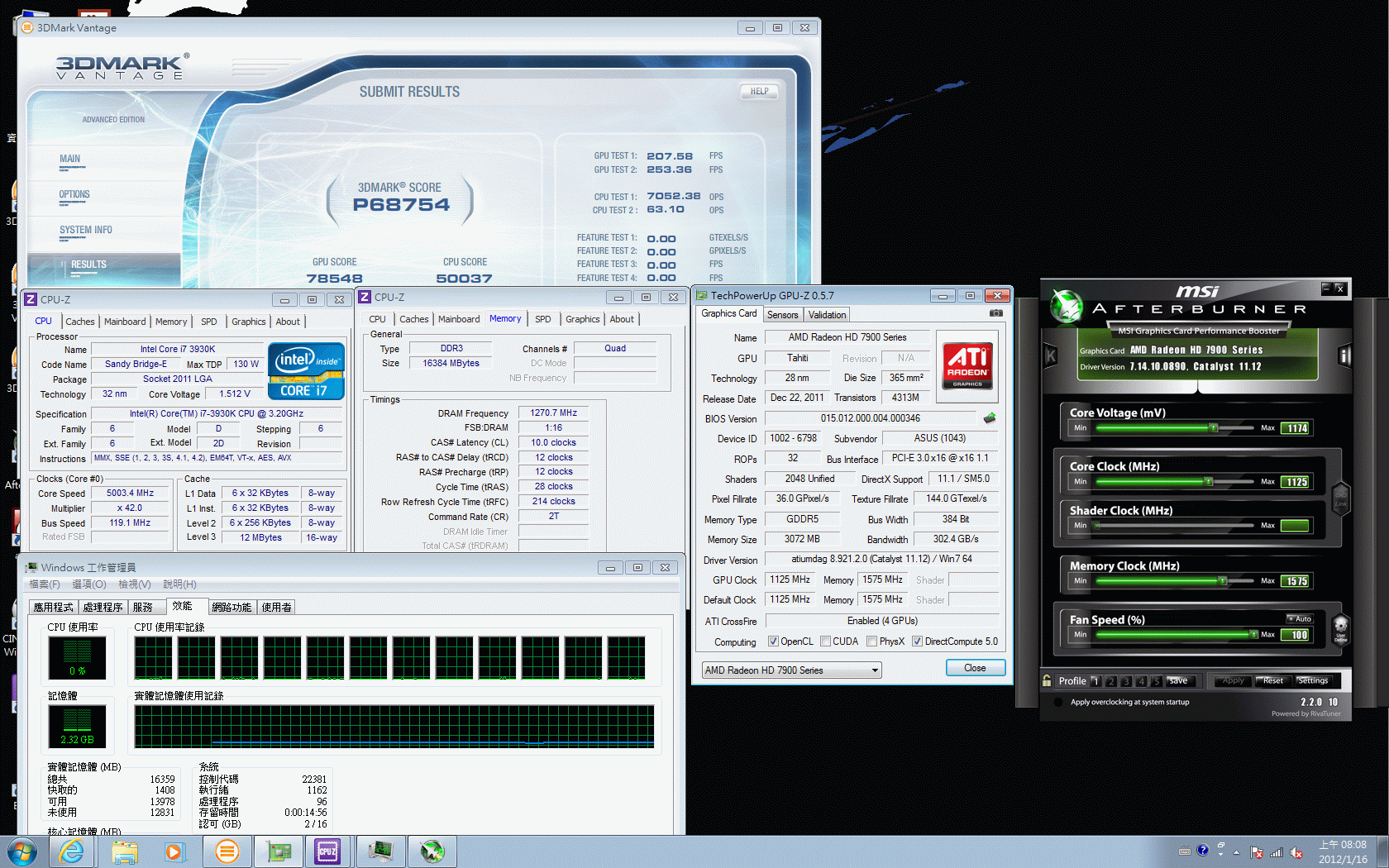
Task: Open the AMD Radeon HD 7900 Series dropdown
Action: click(791, 670)
